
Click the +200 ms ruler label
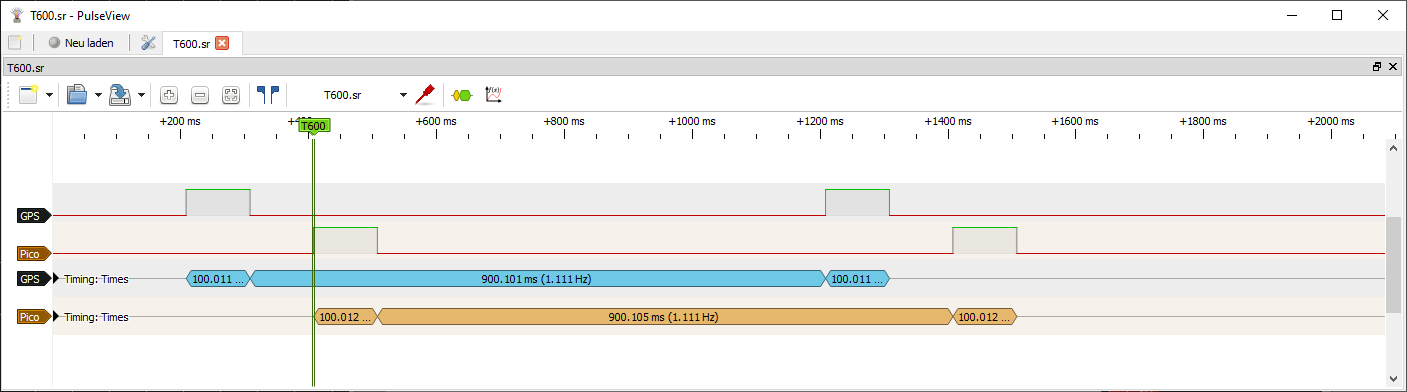(x=181, y=121)
